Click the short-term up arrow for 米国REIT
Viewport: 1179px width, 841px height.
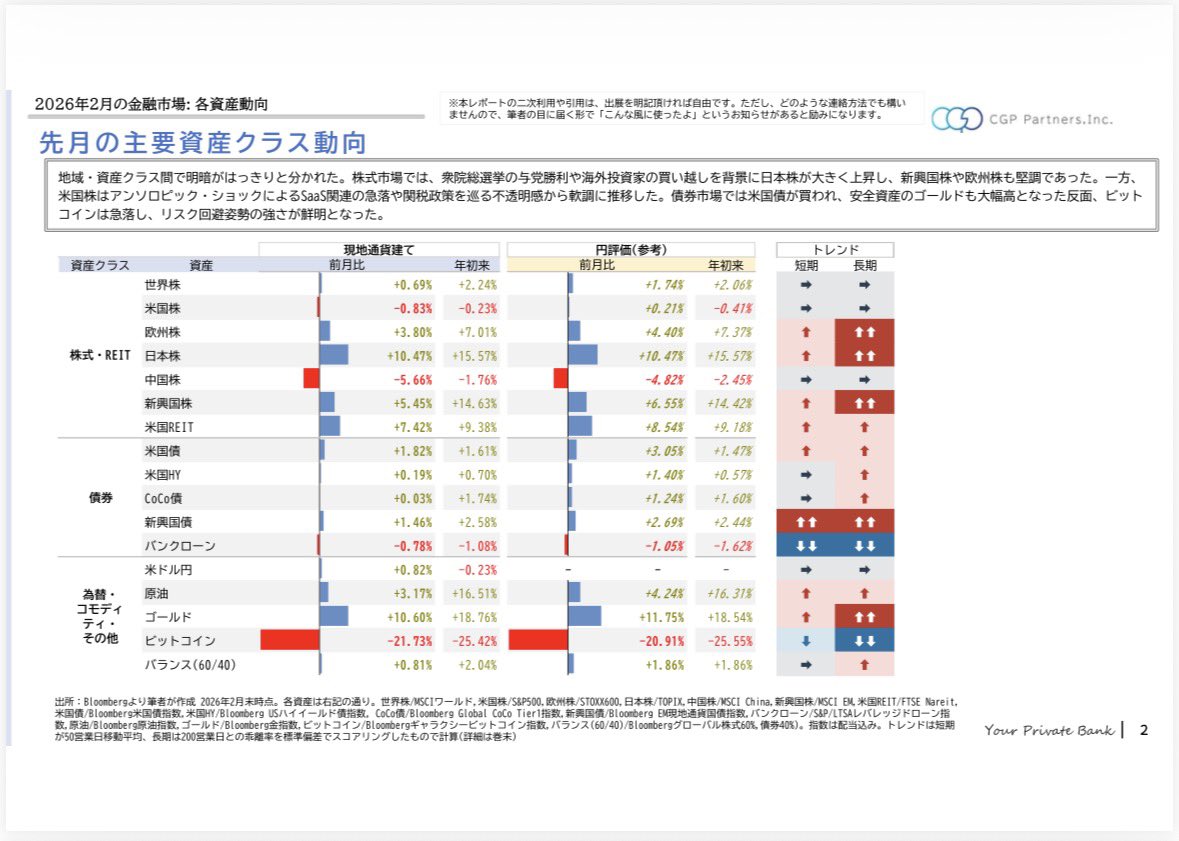805,427
